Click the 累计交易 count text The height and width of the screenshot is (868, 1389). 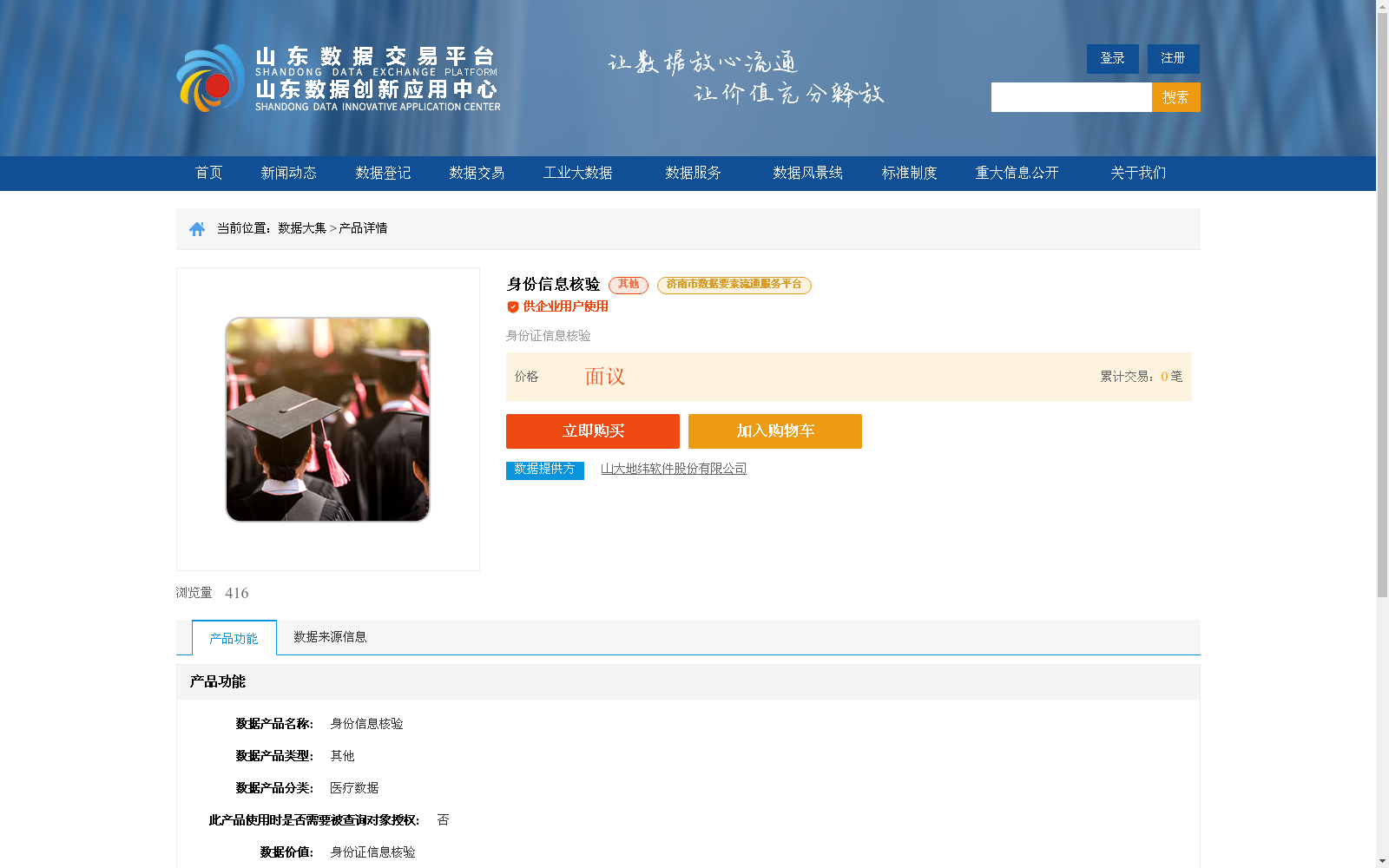[x=1141, y=377]
